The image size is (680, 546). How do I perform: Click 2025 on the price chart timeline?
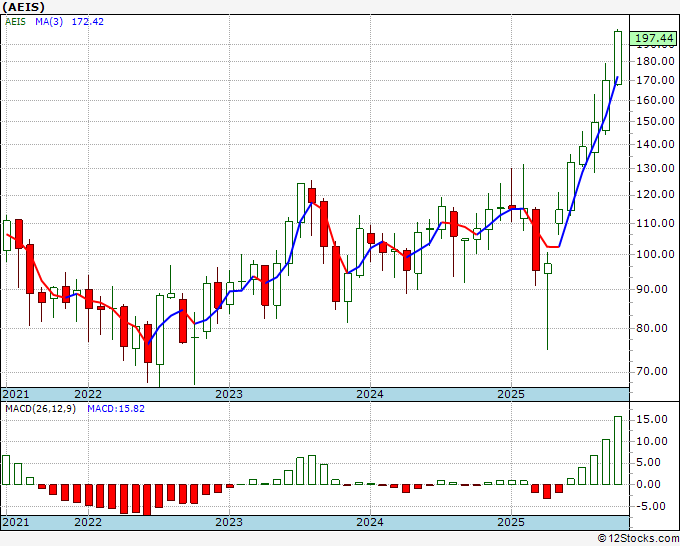511,394
